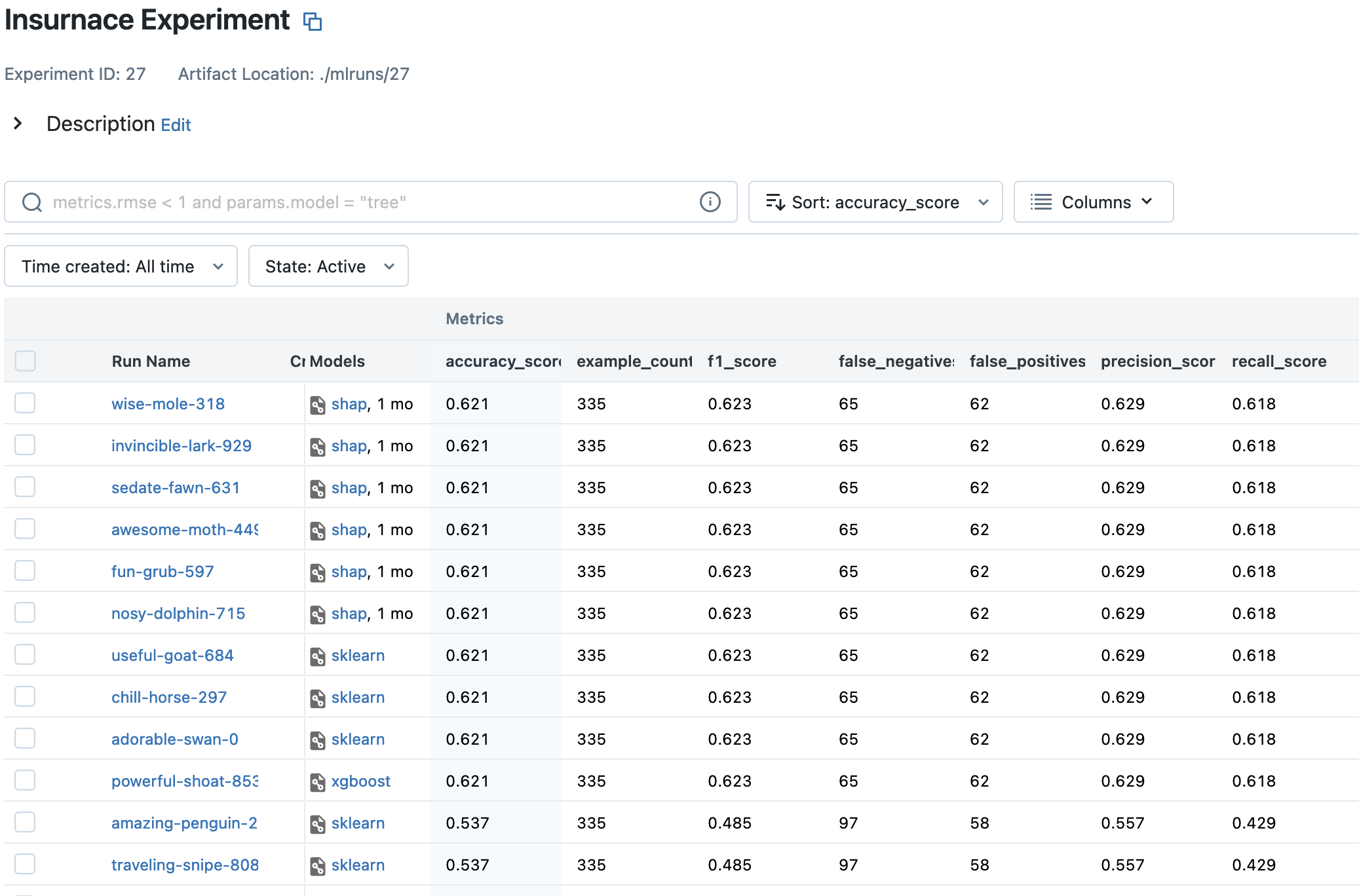Open the sedate-fawn-631 run
The image size is (1359, 896).
point(176,487)
